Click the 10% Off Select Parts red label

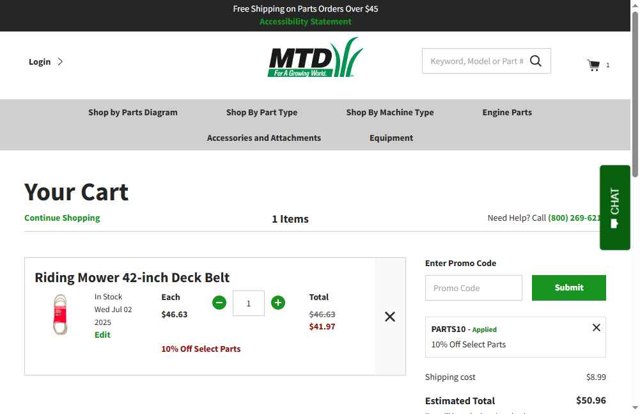pyautogui.click(x=201, y=349)
